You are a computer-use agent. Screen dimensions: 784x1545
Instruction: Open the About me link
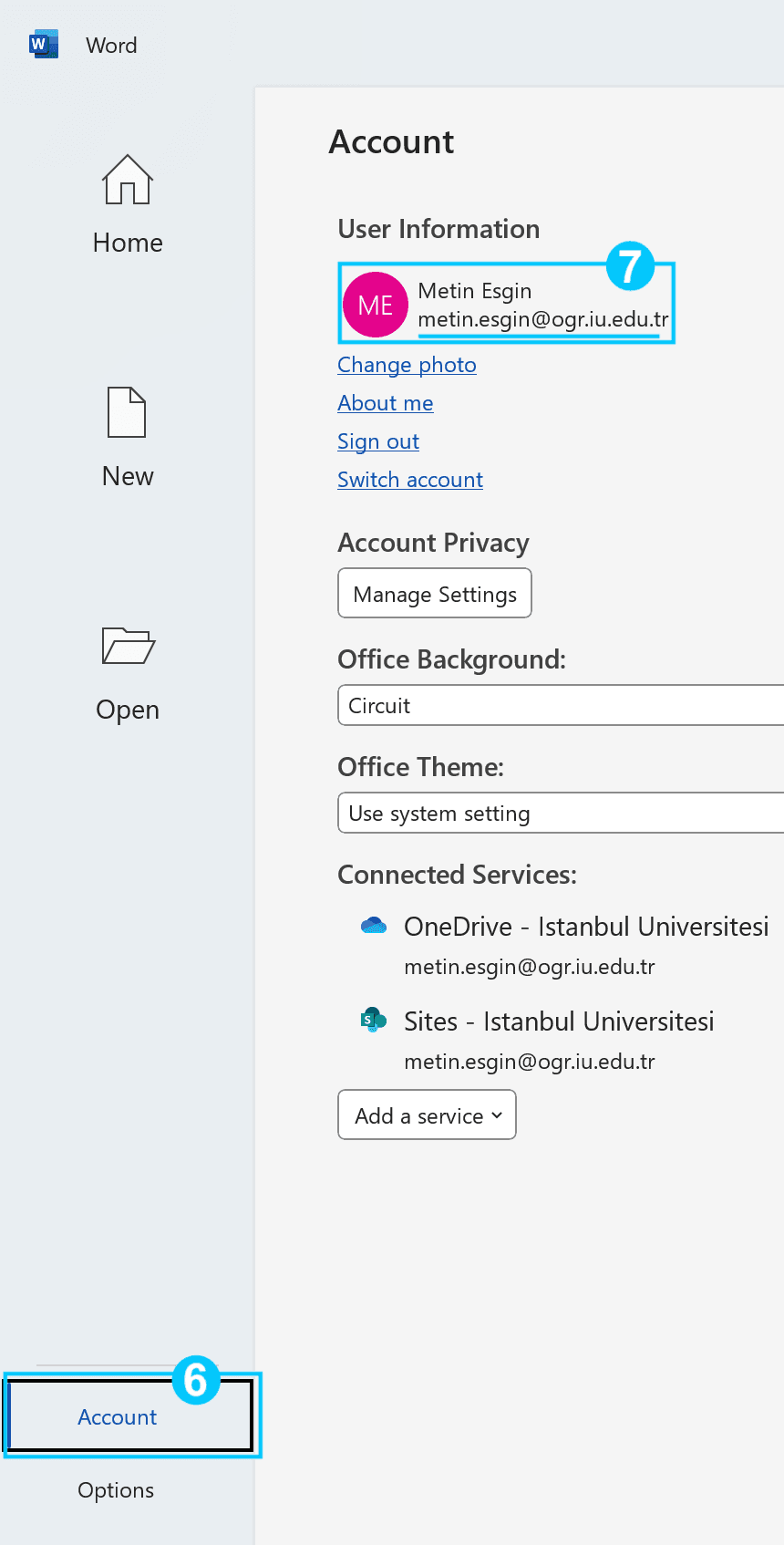pyautogui.click(x=386, y=403)
